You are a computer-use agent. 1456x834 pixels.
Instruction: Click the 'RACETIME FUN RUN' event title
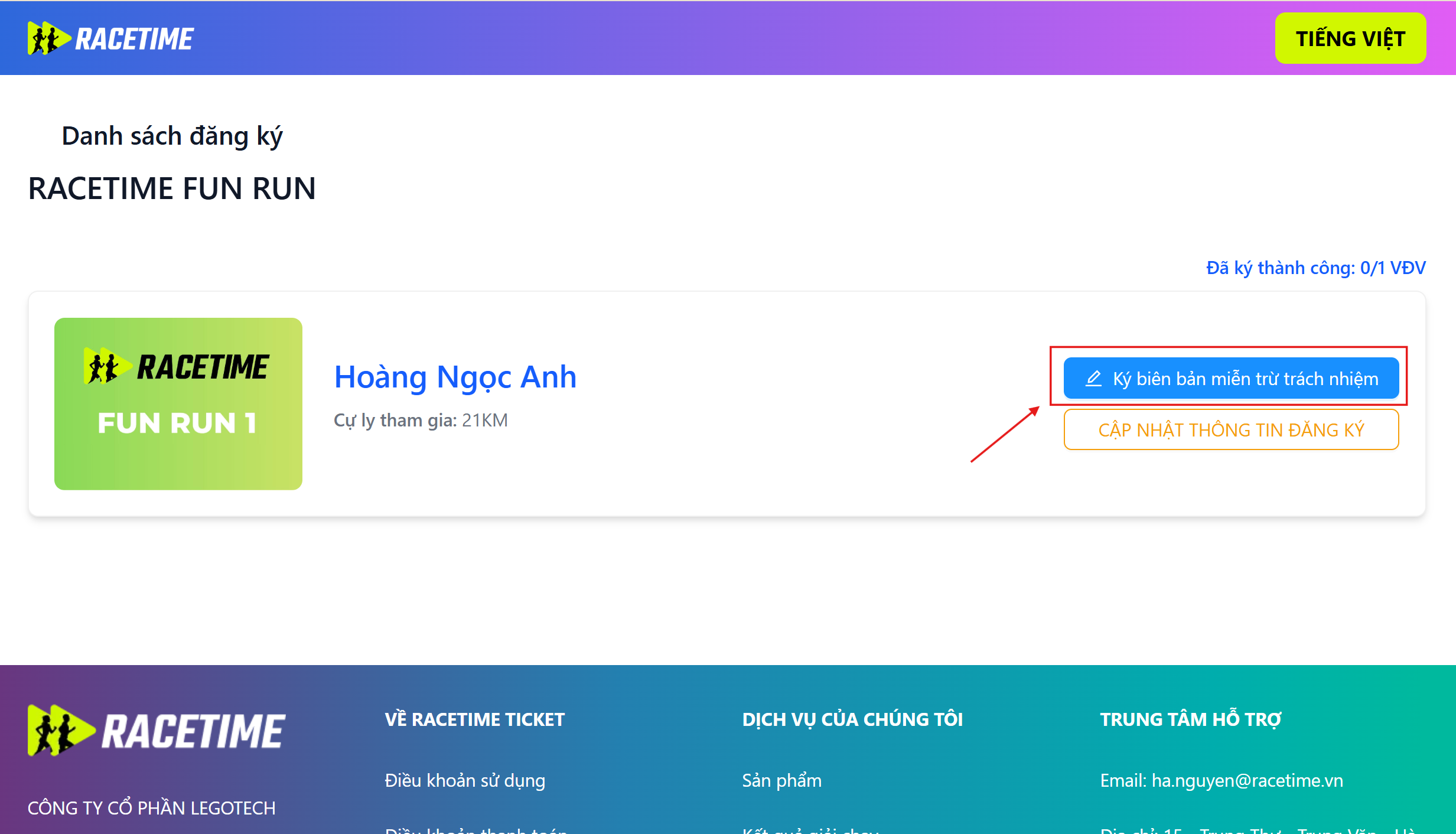(172, 188)
